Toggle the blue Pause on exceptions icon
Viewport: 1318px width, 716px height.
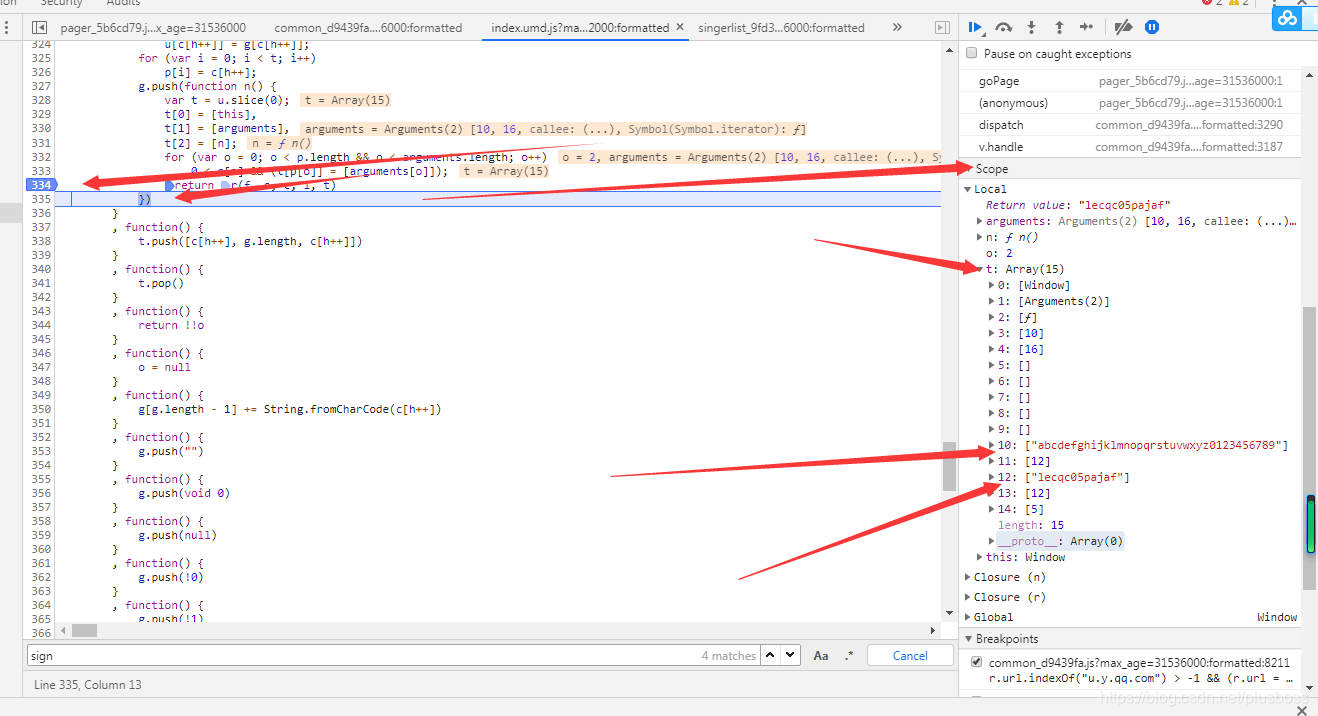click(1152, 27)
